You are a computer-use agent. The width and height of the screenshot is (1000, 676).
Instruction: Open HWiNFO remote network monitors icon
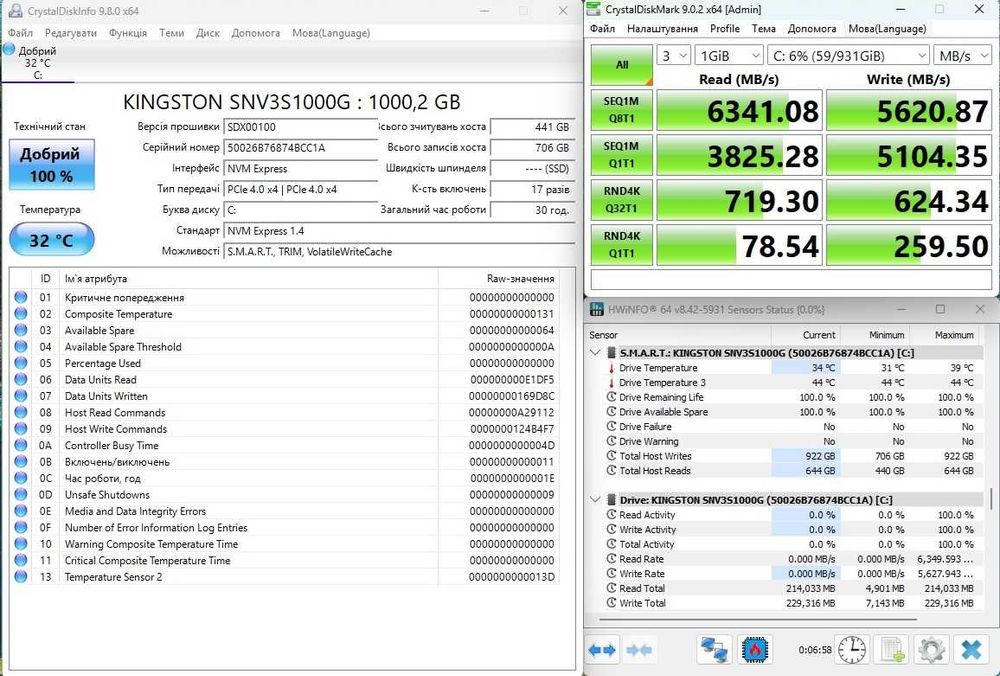click(x=714, y=650)
